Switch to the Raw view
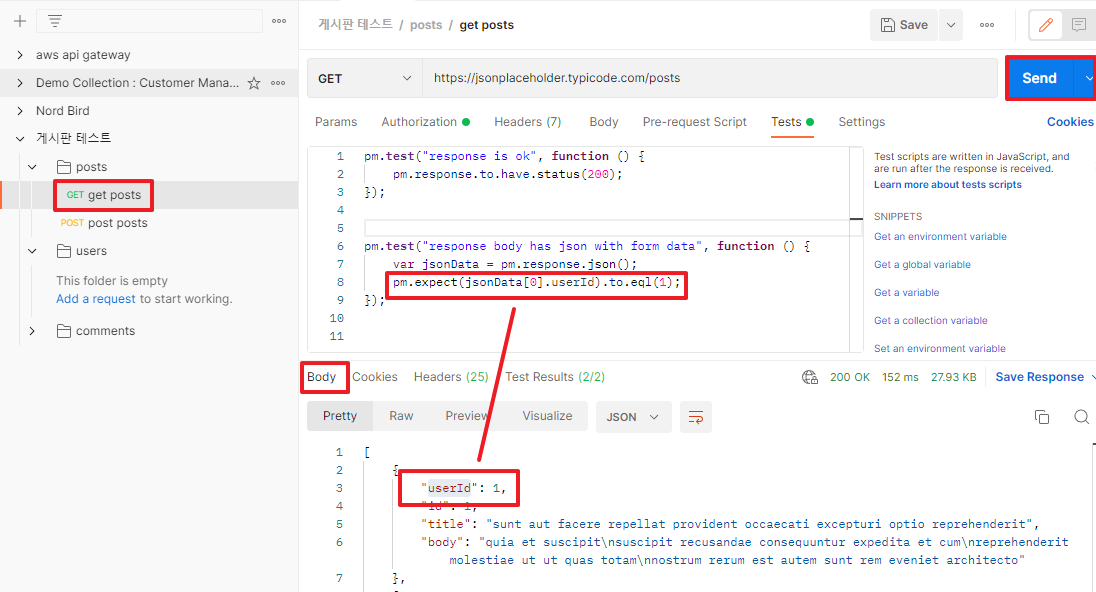Screen dimensions: 1096x592 click(x=401, y=416)
